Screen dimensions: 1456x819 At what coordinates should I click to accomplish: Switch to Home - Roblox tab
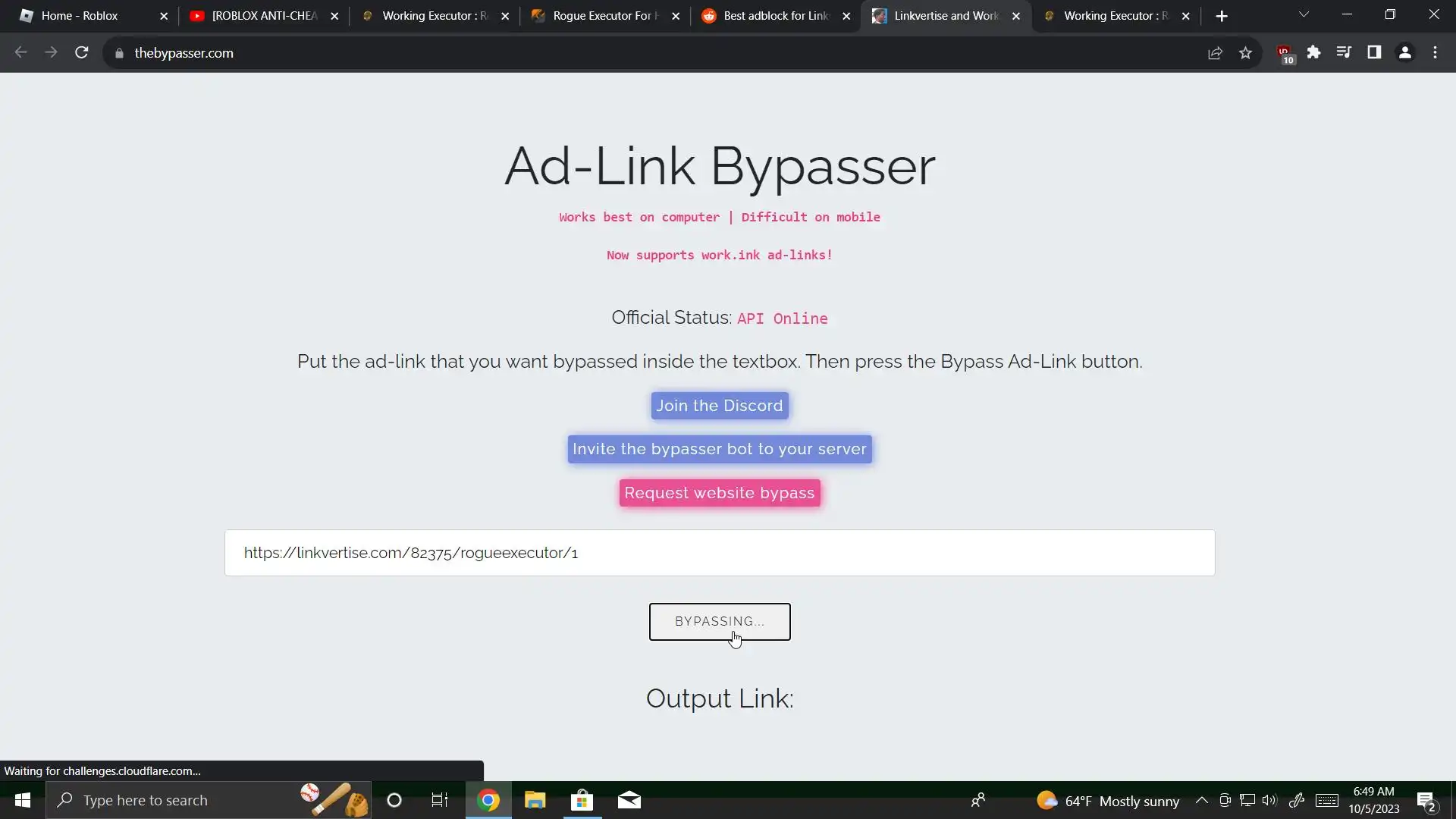[80, 16]
